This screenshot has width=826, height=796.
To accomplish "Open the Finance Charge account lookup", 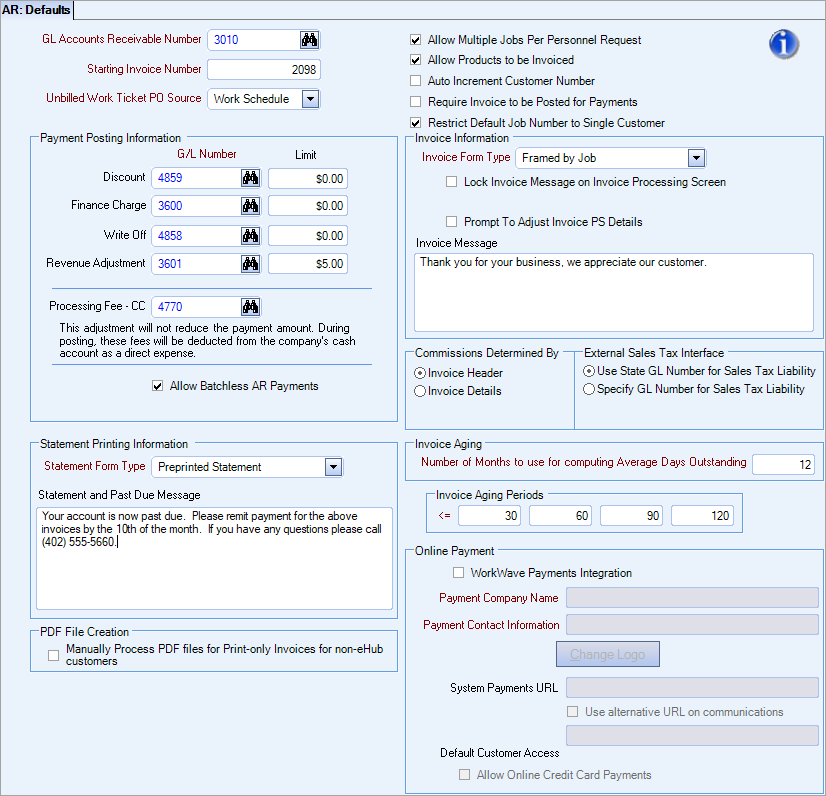I will (x=249, y=206).
